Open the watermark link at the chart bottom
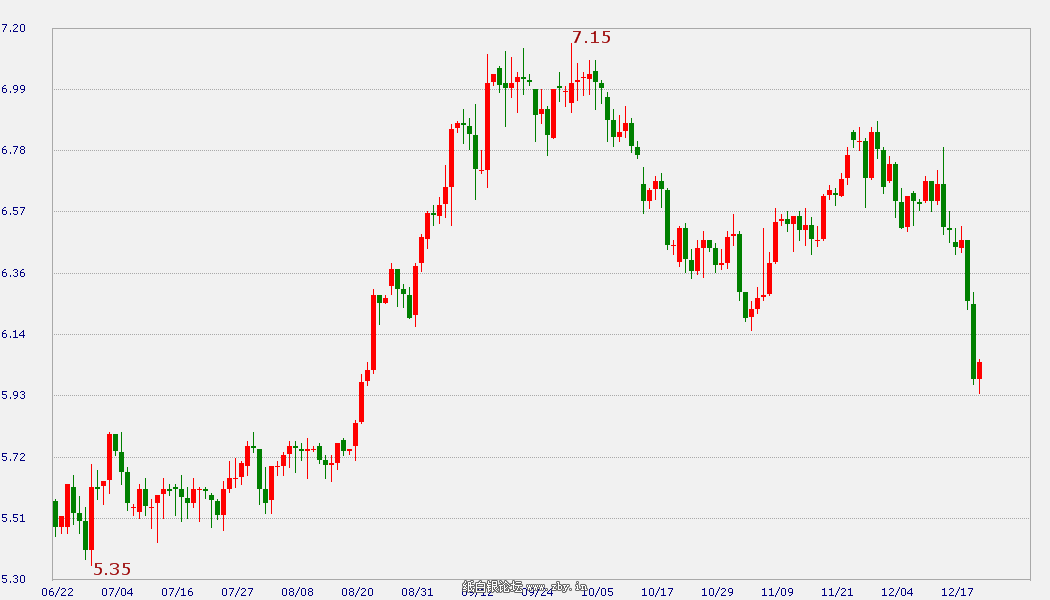 tap(524, 587)
